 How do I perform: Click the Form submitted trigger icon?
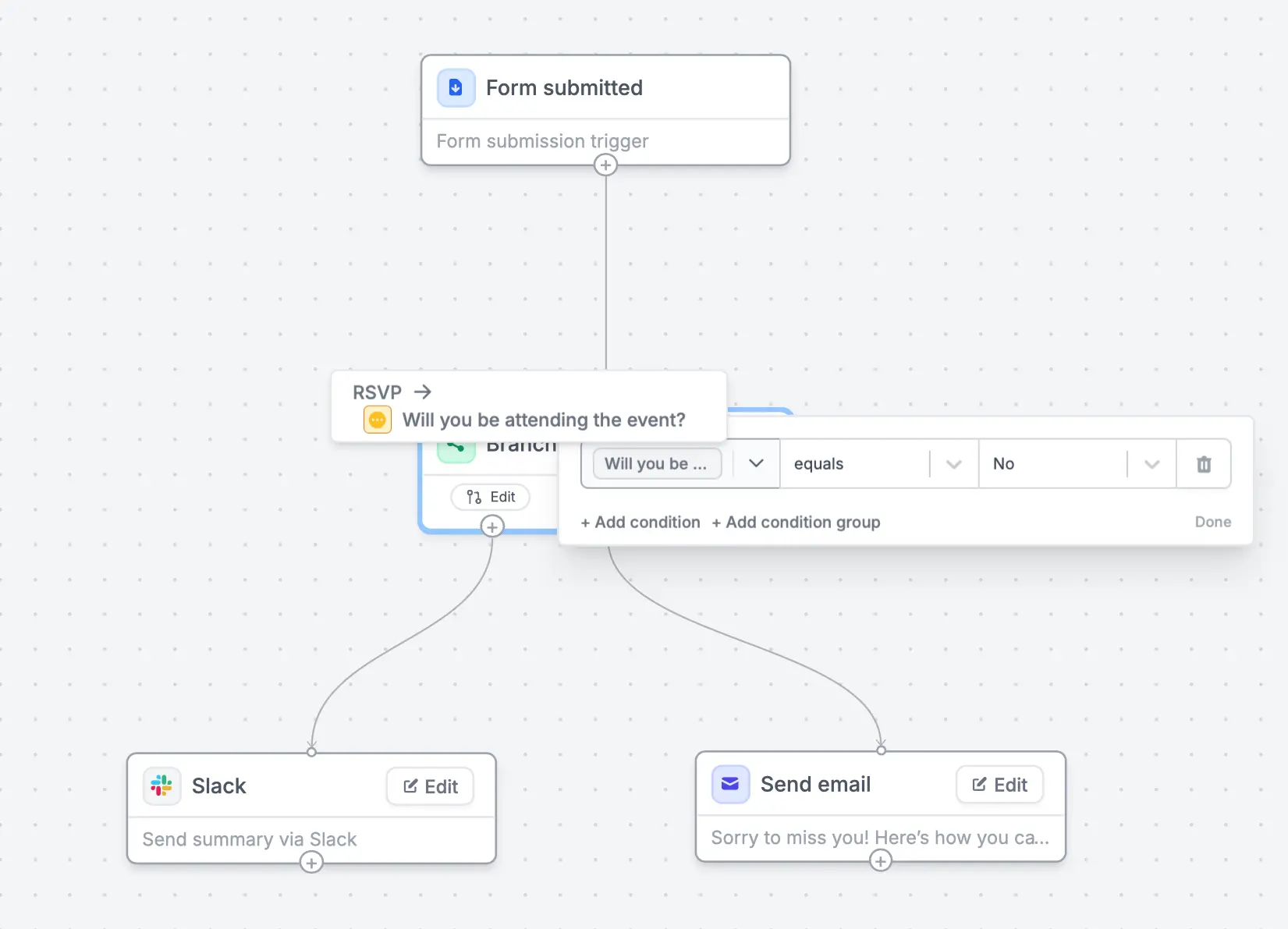[456, 87]
